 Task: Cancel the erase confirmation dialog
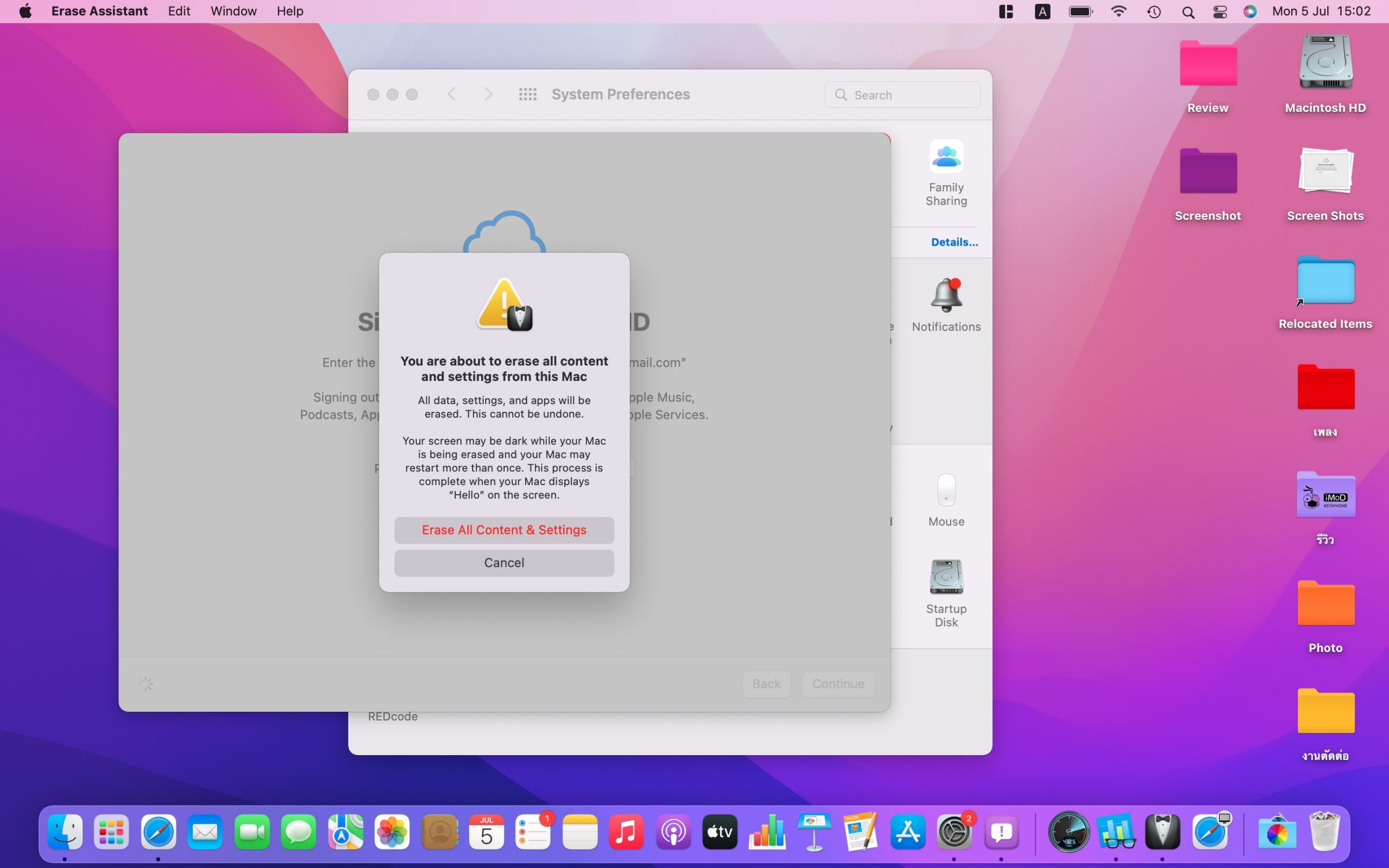[x=504, y=563]
